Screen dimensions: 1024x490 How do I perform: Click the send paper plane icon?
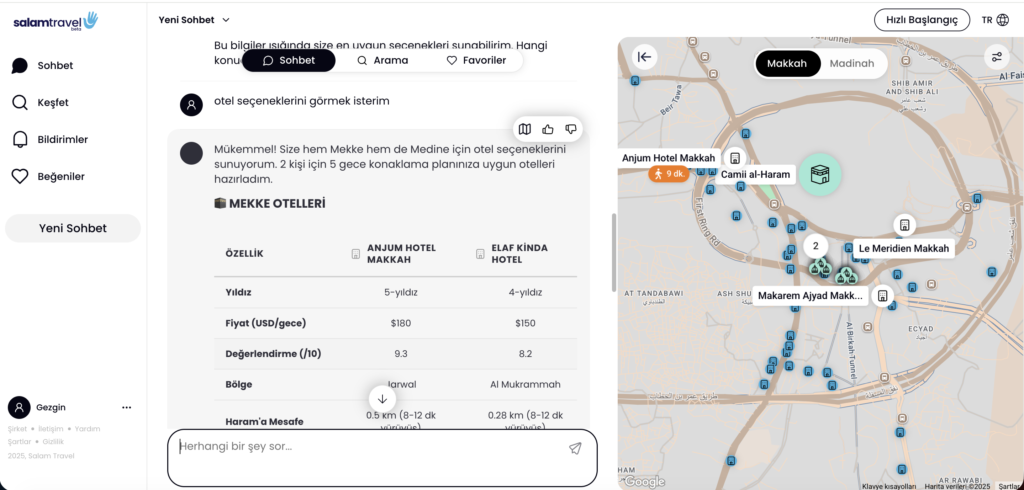click(x=575, y=448)
